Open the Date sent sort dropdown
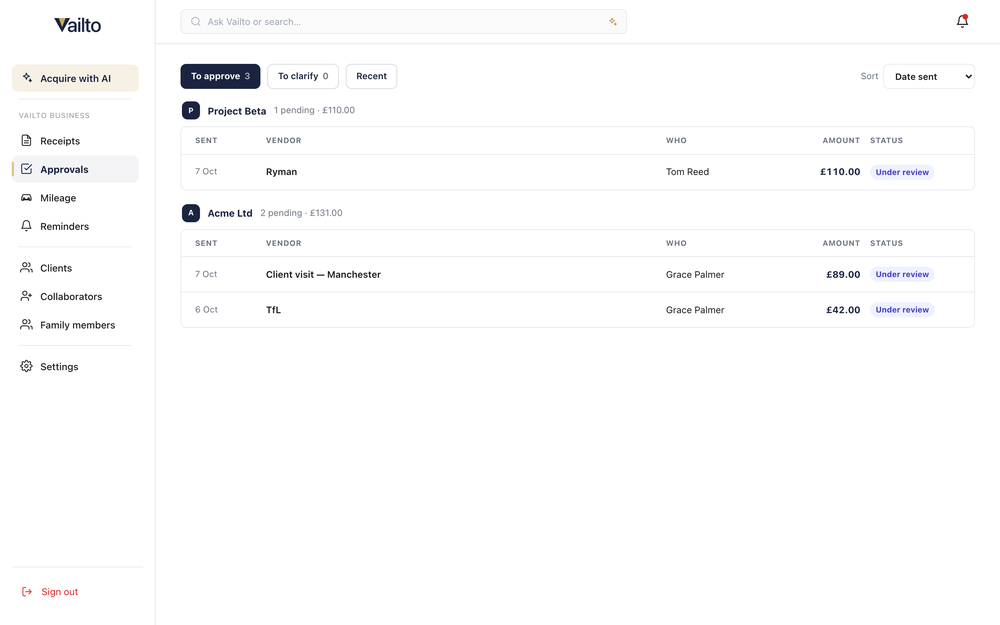Viewport: 1000px width, 625px height. tap(929, 77)
